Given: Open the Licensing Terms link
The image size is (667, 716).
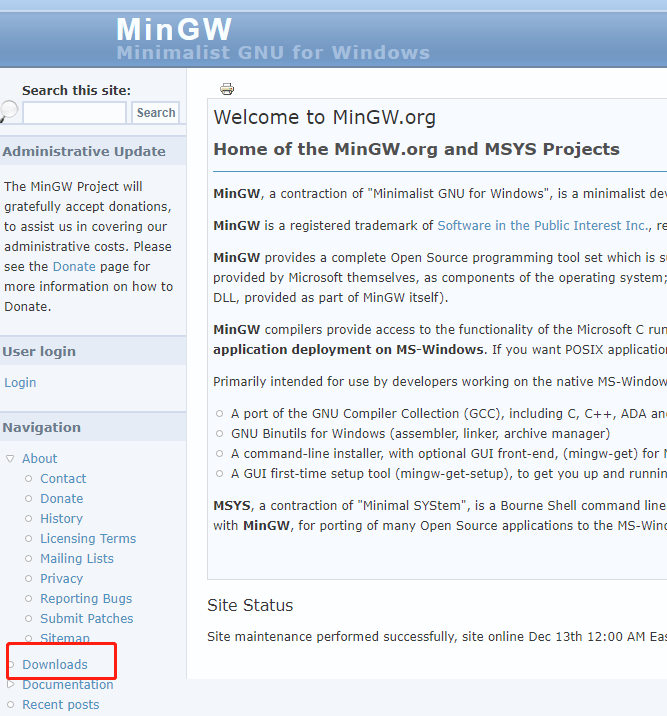Looking at the screenshot, I should [88, 538].
